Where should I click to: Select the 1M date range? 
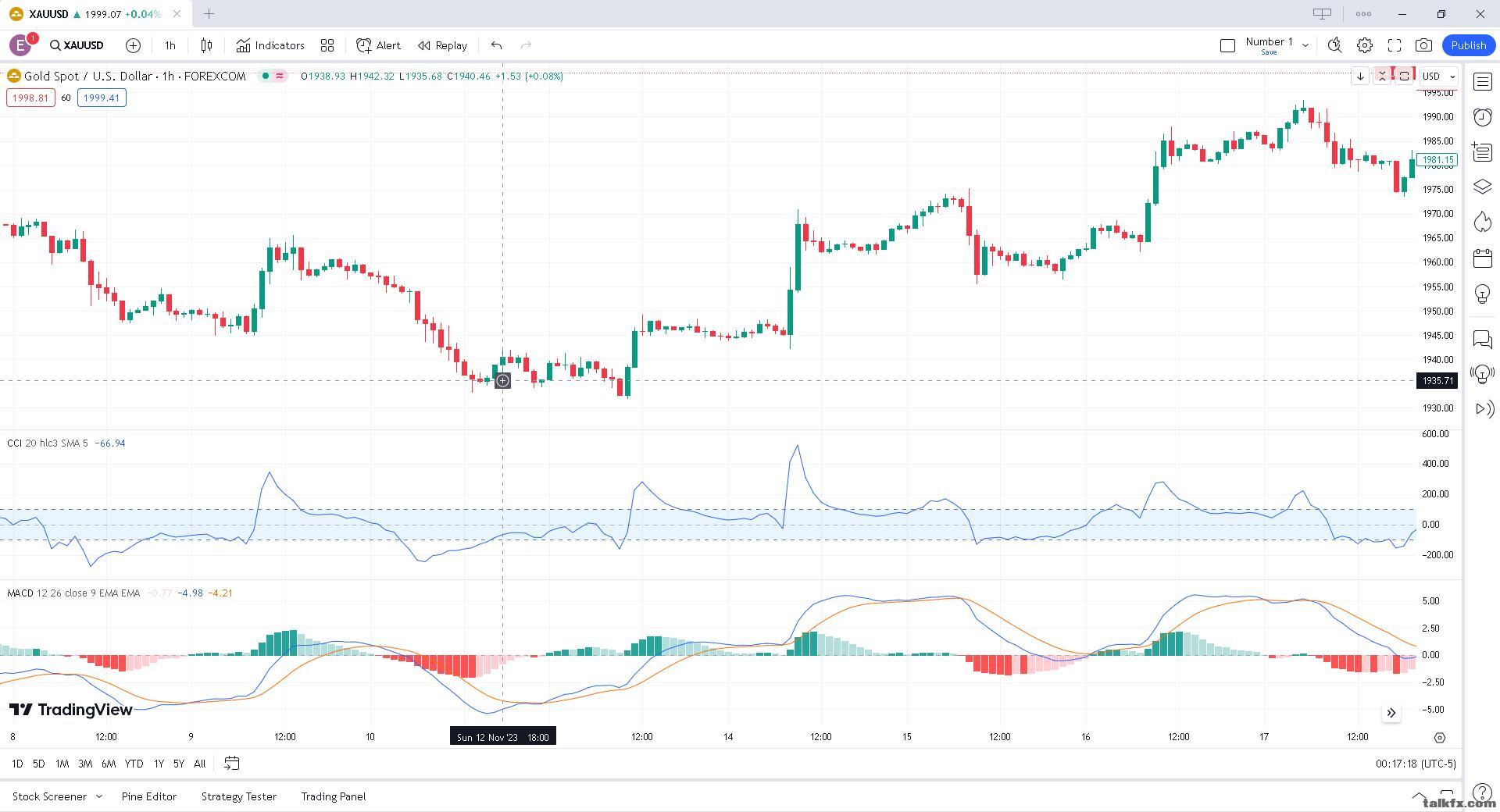point(62,764)
